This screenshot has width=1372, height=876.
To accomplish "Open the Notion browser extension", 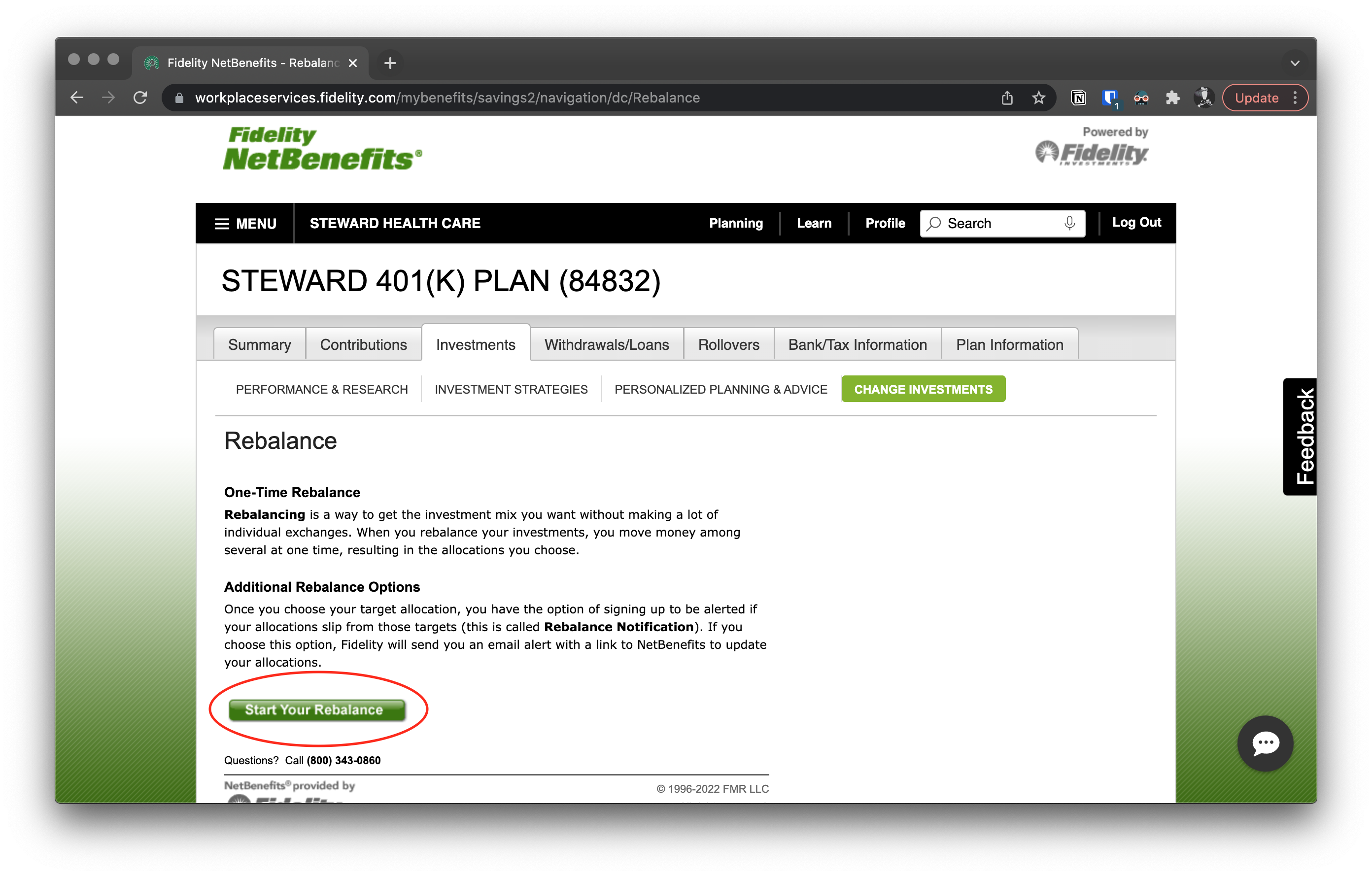I will (1078, 98).
